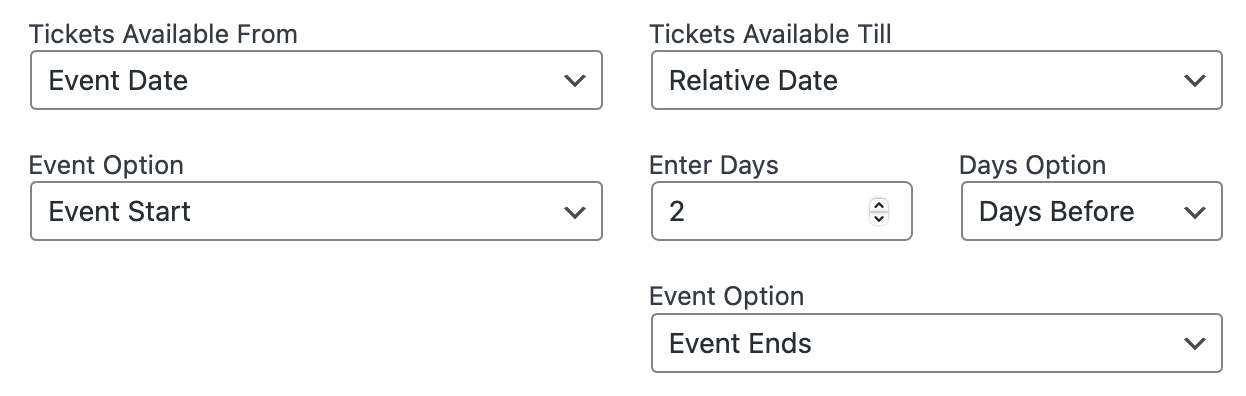
Task: Open the Tickets Available From dropdown
Action: (316, 80)
